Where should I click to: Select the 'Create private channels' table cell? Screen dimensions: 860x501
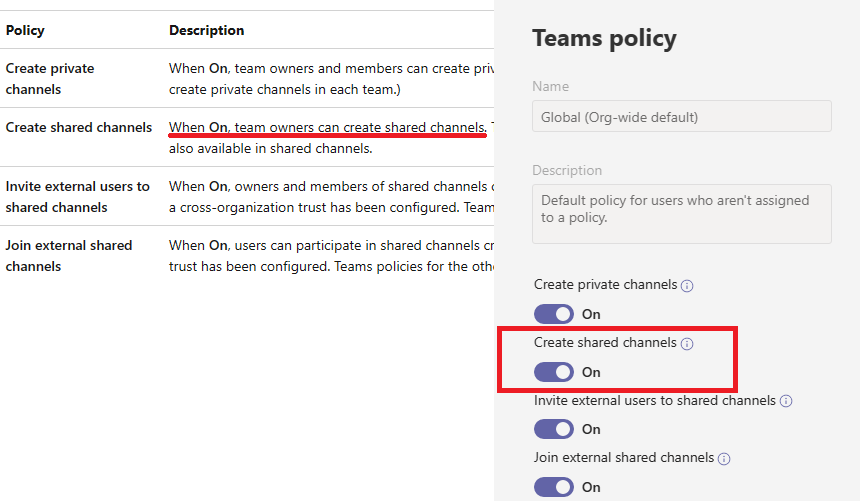pos(50,78)
